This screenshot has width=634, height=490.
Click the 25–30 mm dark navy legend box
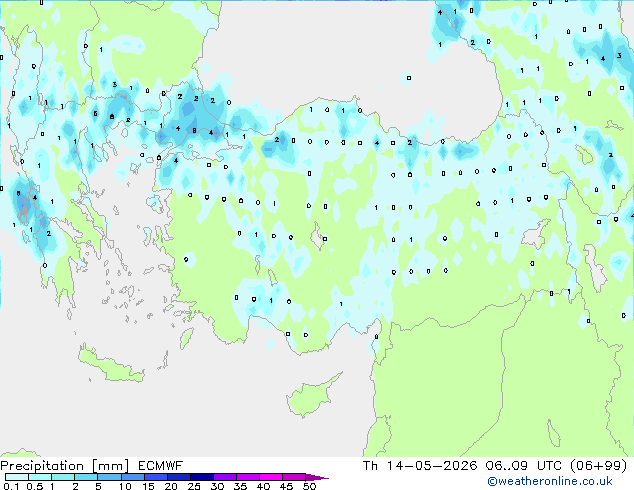202,477
